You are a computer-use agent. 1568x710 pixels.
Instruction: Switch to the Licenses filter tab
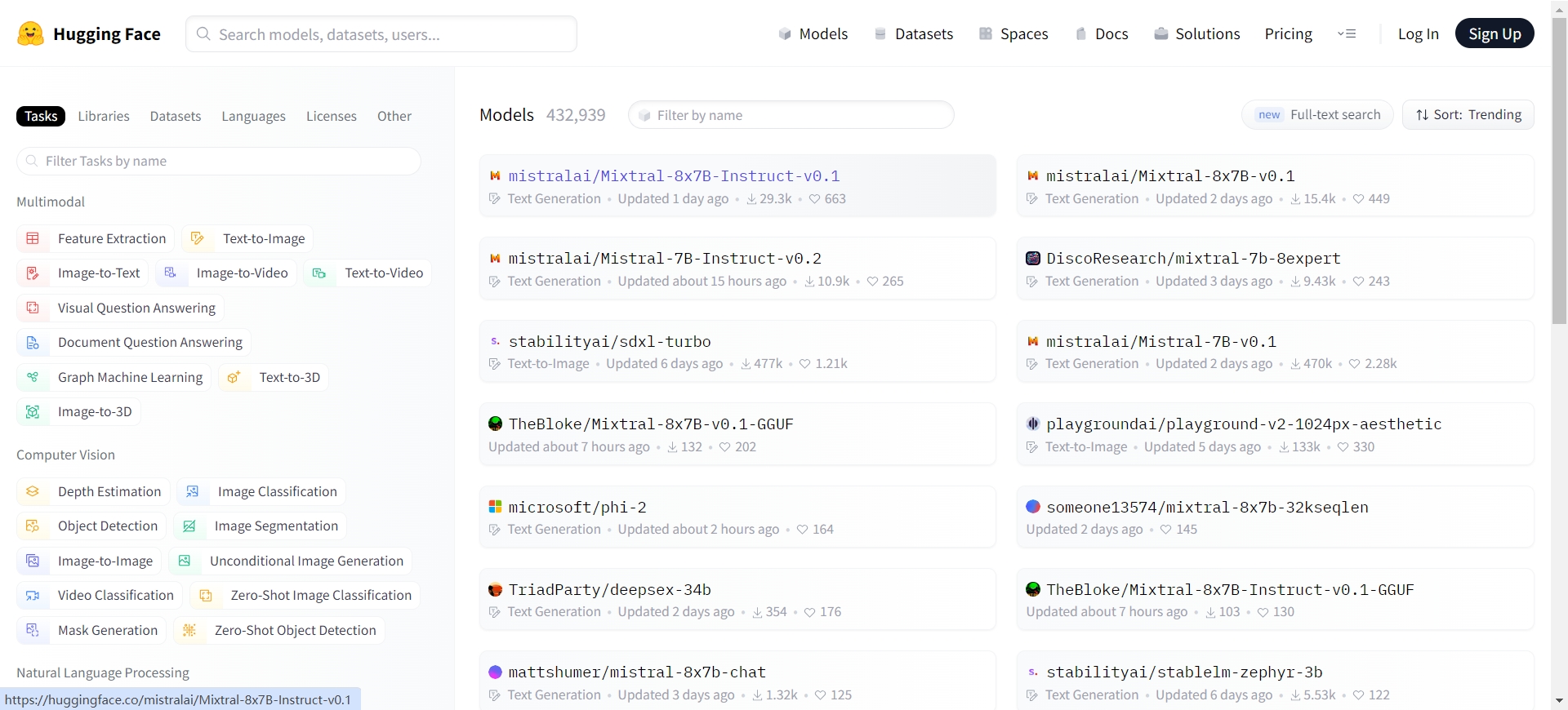(x=332, y=116)
